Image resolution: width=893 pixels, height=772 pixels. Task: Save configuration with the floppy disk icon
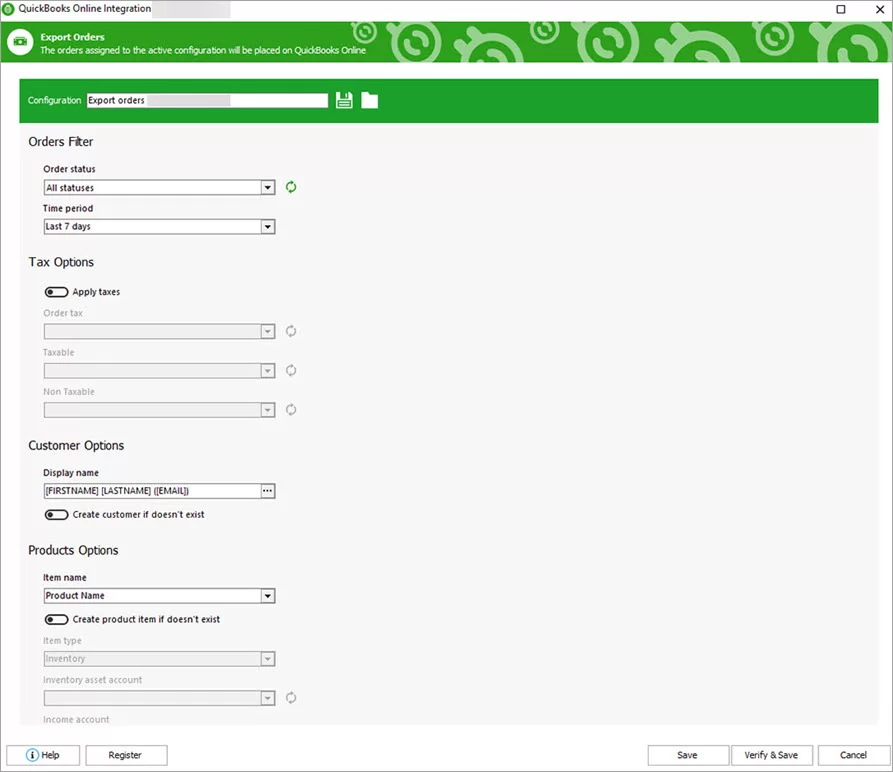coord(344,100)
